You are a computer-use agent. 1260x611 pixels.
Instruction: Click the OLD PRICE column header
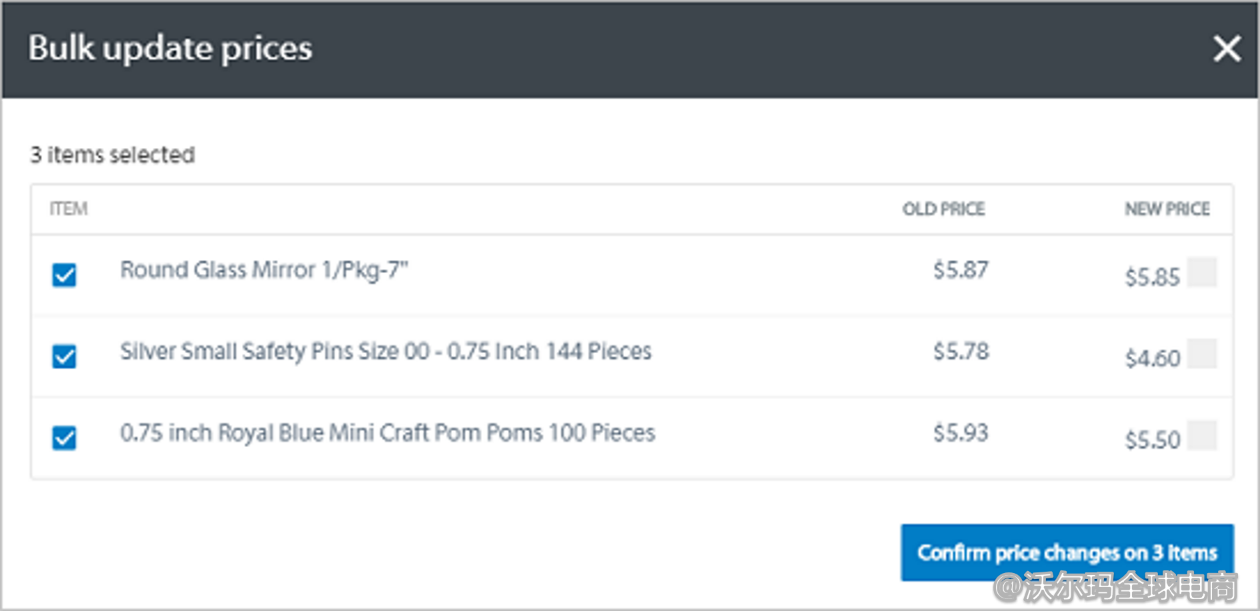click(942, 208)
